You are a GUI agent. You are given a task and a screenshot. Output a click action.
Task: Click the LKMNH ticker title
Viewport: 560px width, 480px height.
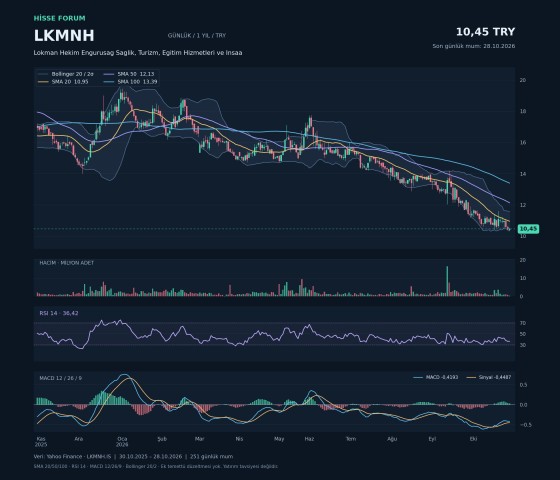coord(64,36)
